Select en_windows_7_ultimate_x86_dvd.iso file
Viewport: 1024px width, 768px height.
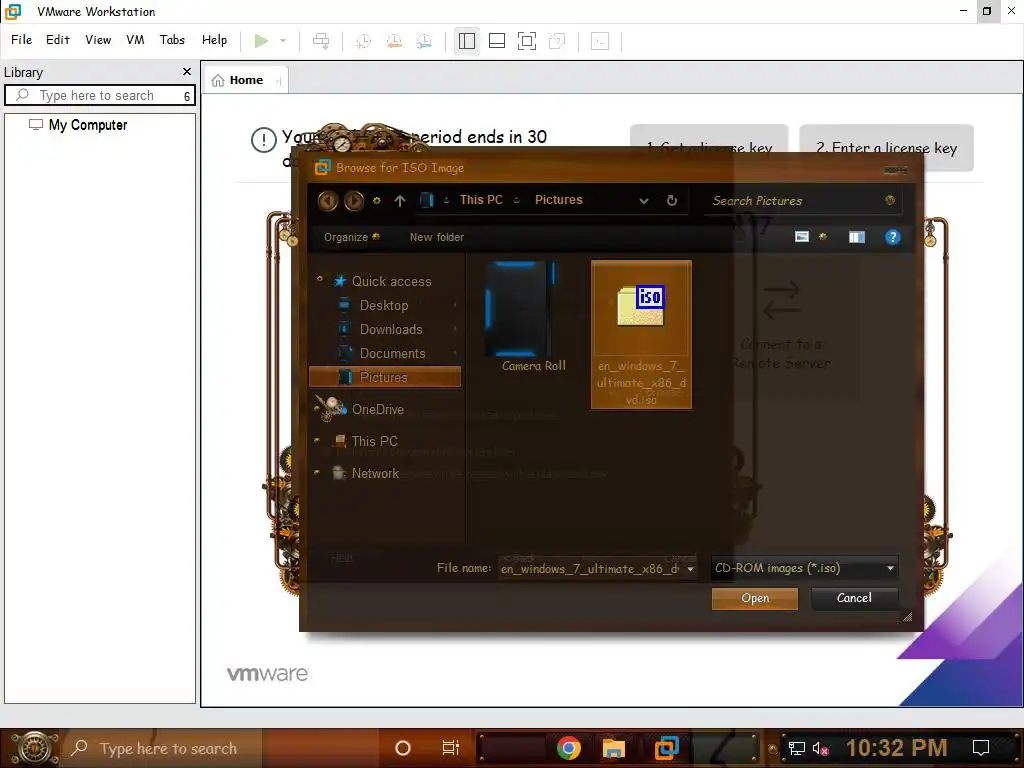coord(641,335)
